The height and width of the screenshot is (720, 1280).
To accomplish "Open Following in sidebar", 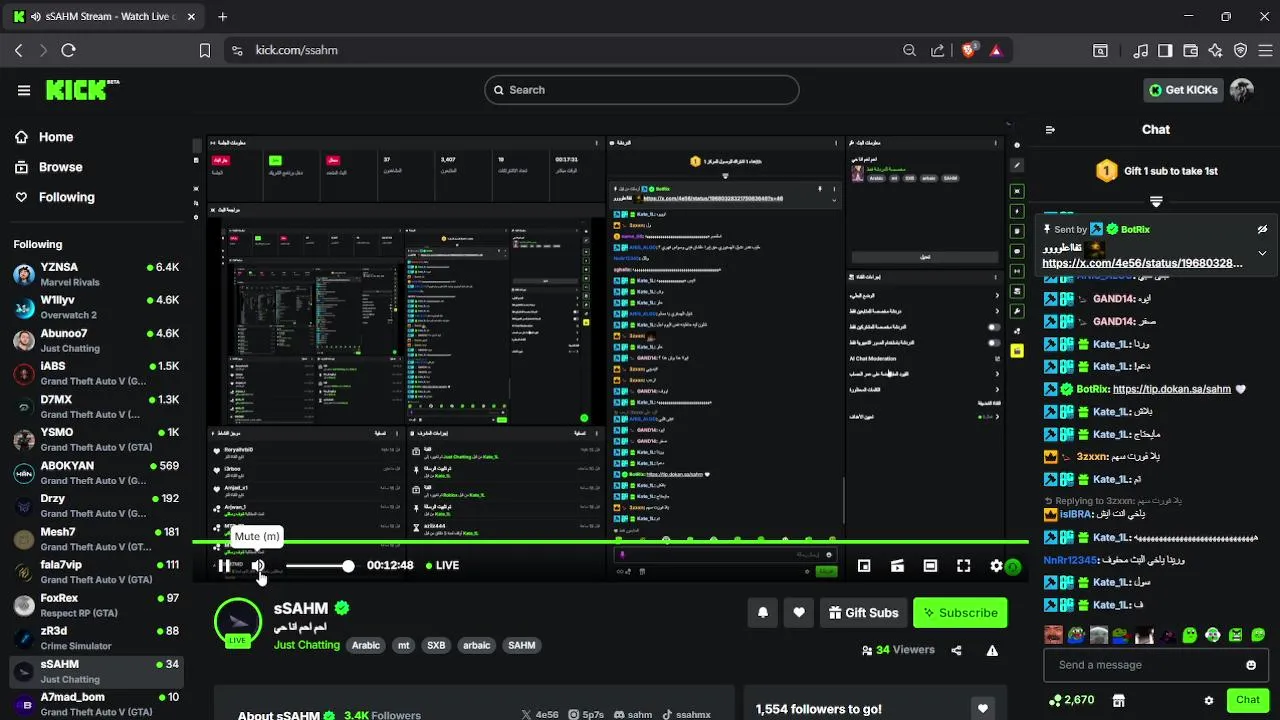I will pos(66,197).
